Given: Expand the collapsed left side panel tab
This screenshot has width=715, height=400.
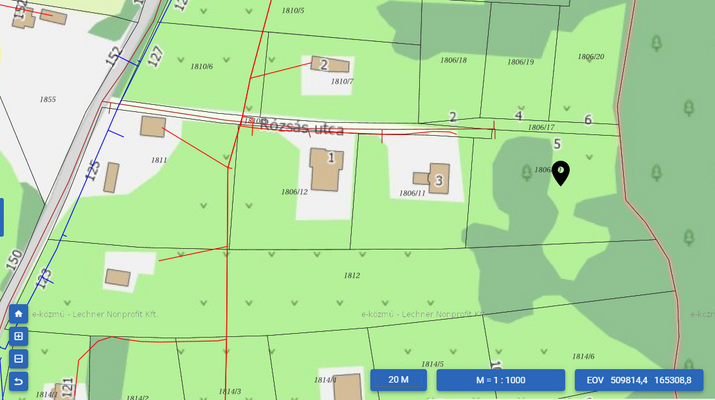Looking at the screenshot, I should pos(2,217).
